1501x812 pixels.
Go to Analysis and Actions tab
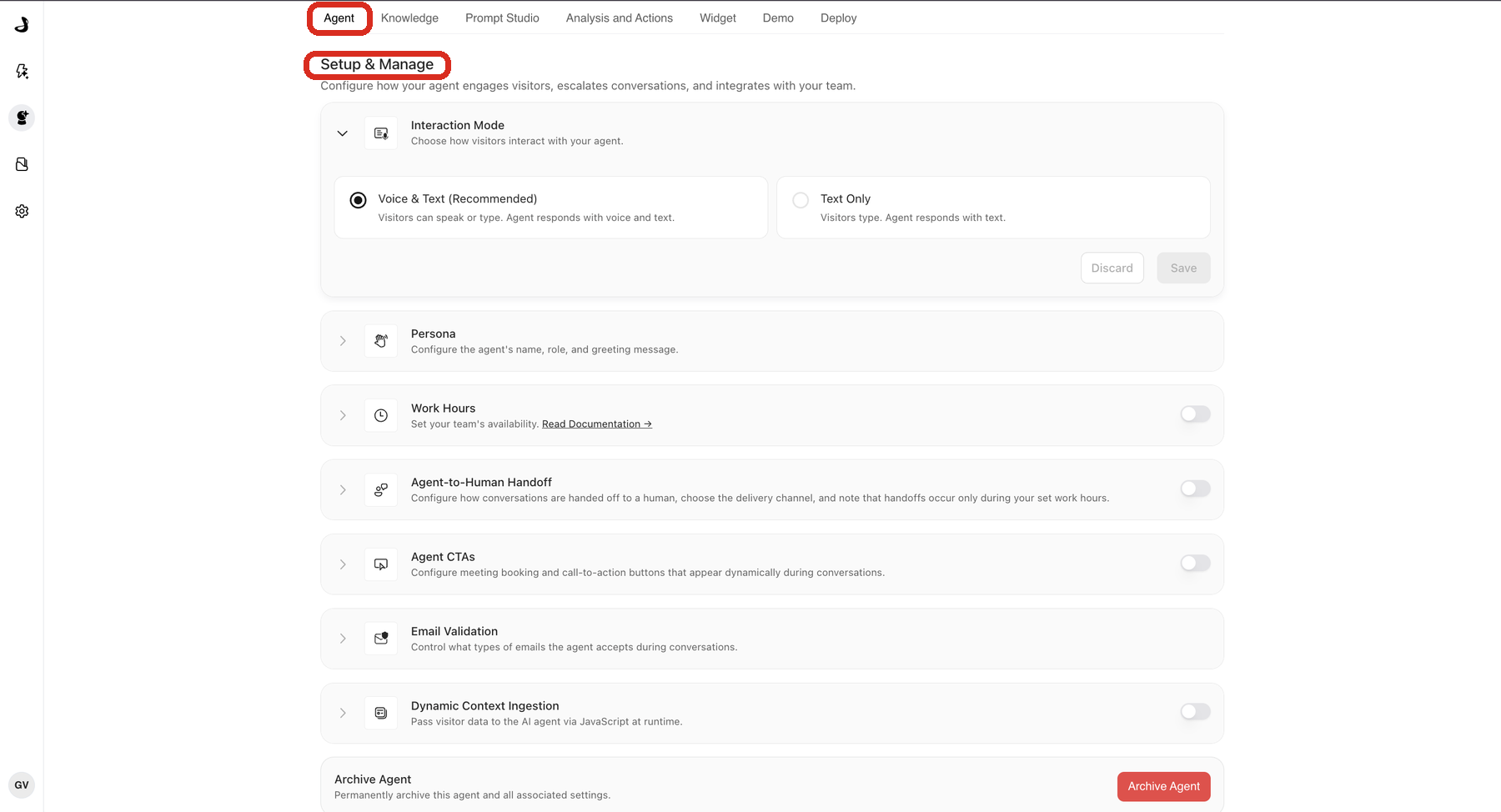pyautogui.click(x=619, y=18)
